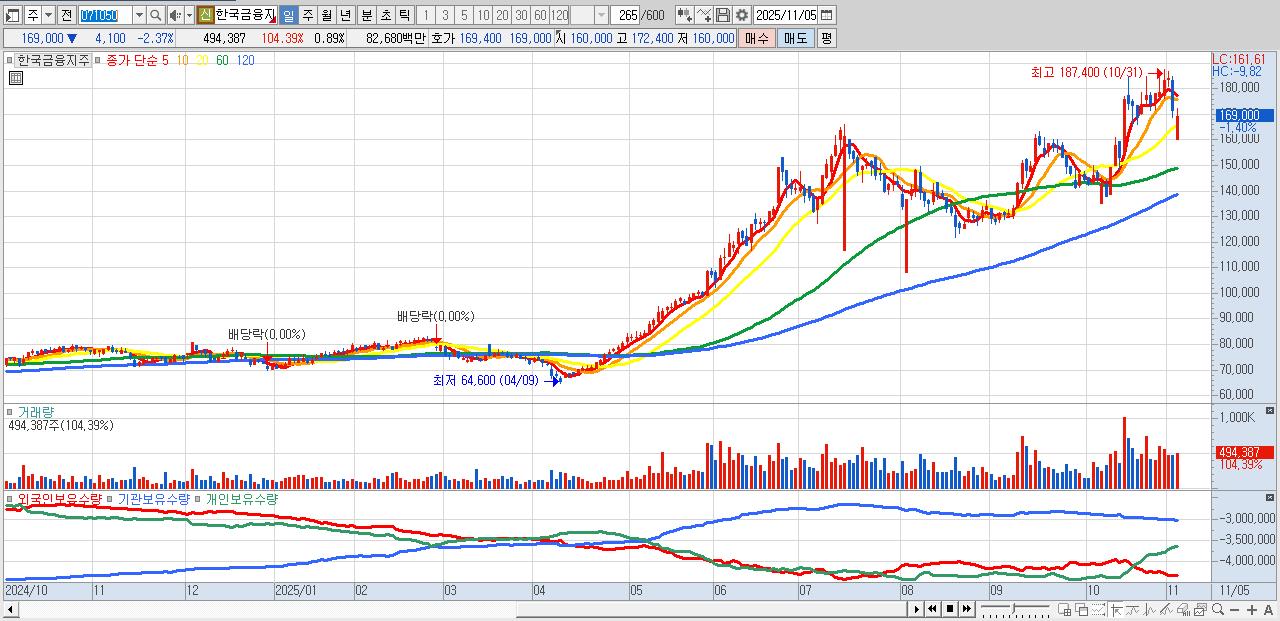Click the 전 button

click(x=66, y=15)
